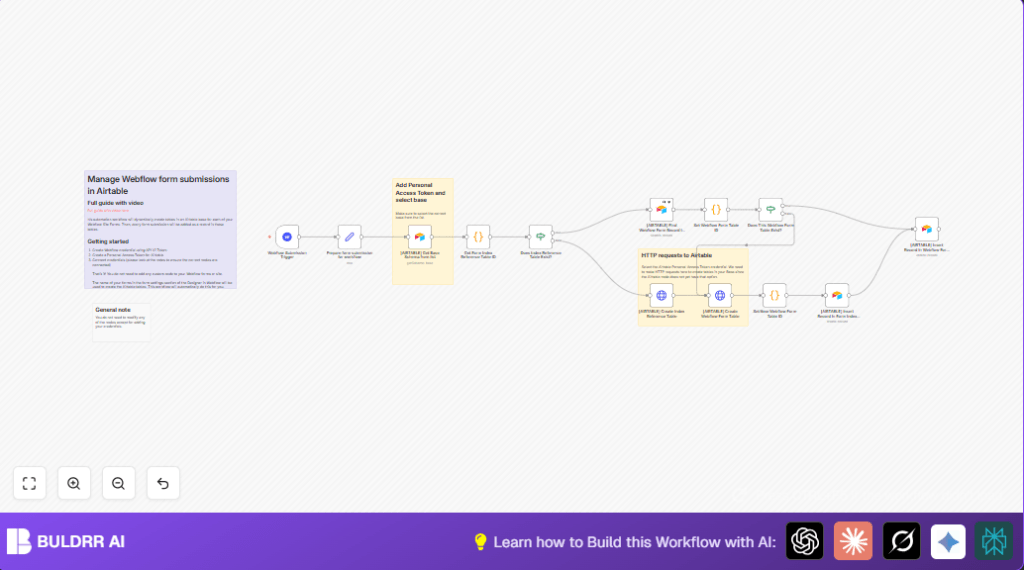This screenshot has width=1024, height=570.
Task: Select the Create Webflow Form Table HTTP node
Action: coord(720,295)
